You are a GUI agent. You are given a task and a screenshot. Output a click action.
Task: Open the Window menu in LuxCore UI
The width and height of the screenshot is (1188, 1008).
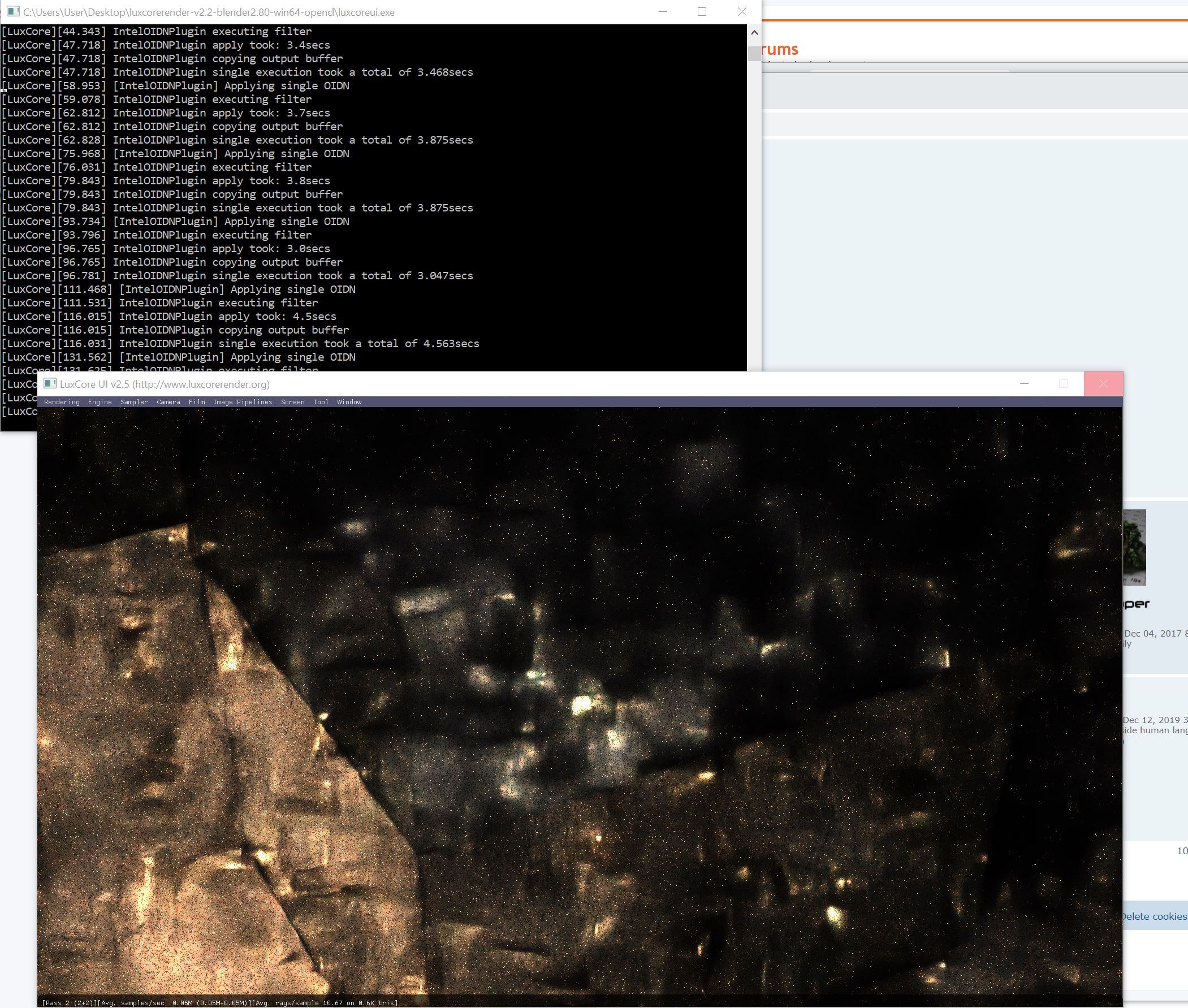(x=349, y=402)
